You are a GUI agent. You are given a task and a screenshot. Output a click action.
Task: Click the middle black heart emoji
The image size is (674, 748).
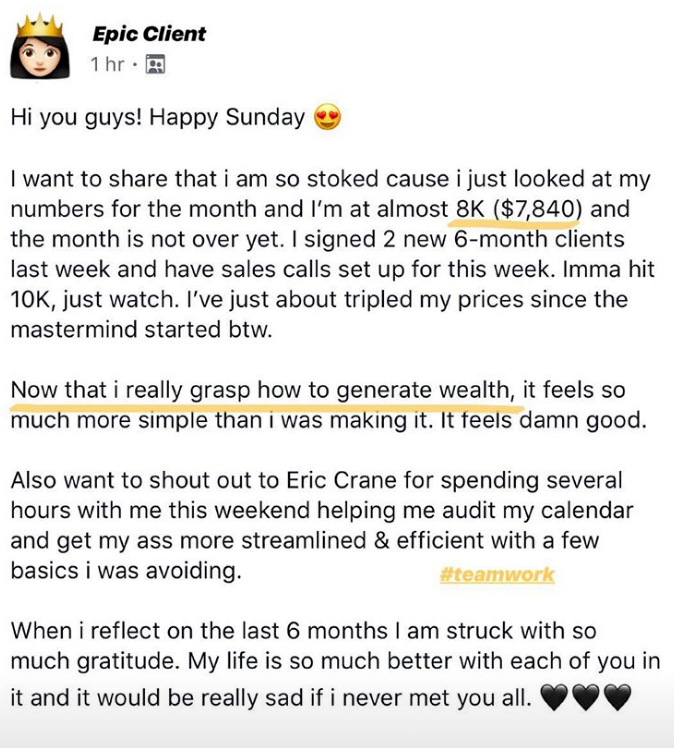pyautogui.click(x=586, y=697)
